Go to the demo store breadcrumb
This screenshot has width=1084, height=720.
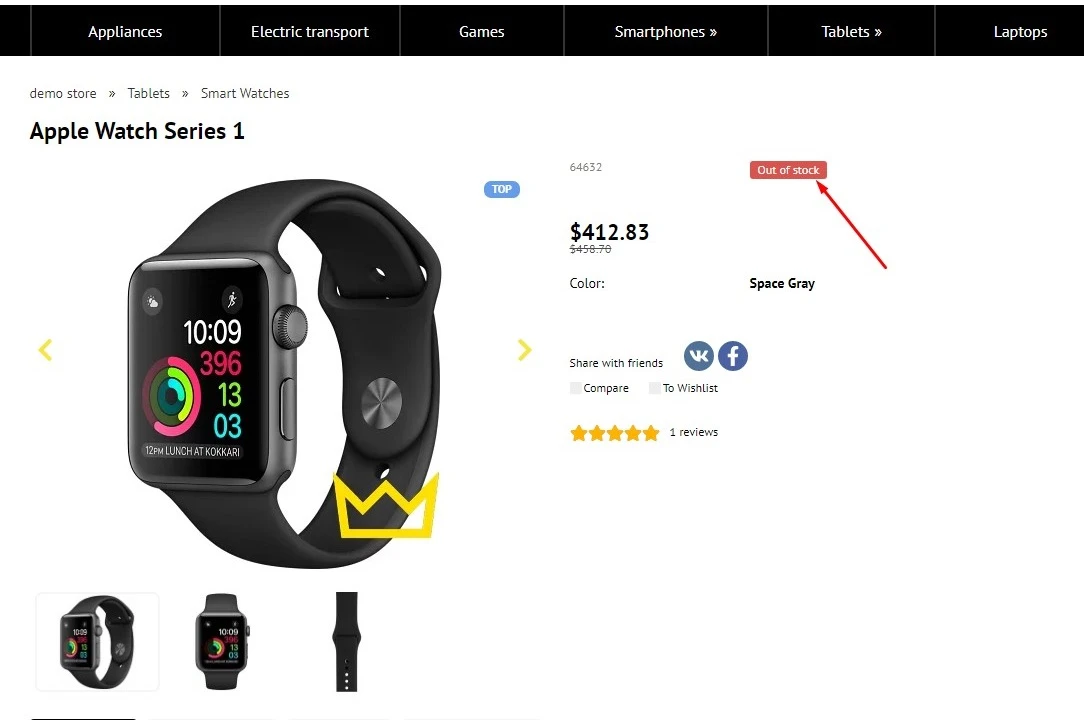[x=63, y=93]
